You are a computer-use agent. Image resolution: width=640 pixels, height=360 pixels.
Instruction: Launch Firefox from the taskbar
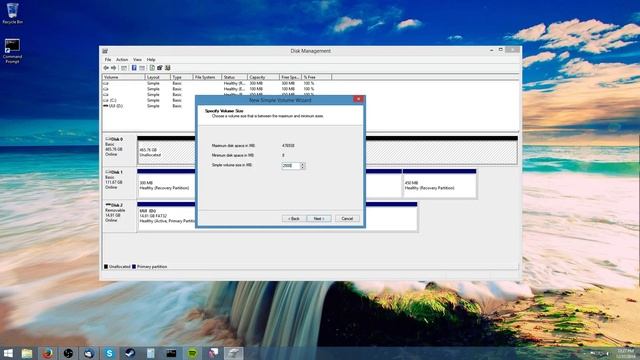coord(47,353)
